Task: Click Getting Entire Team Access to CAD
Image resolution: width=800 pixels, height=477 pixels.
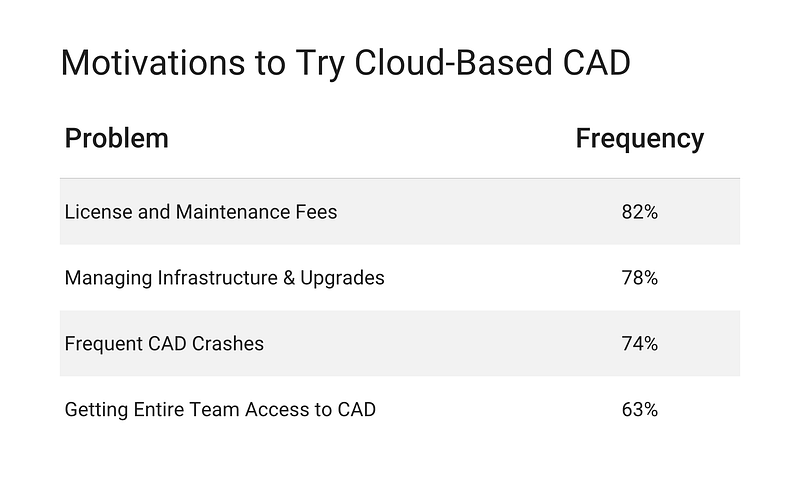Action: pyautogui.click(x=220, y=410)
